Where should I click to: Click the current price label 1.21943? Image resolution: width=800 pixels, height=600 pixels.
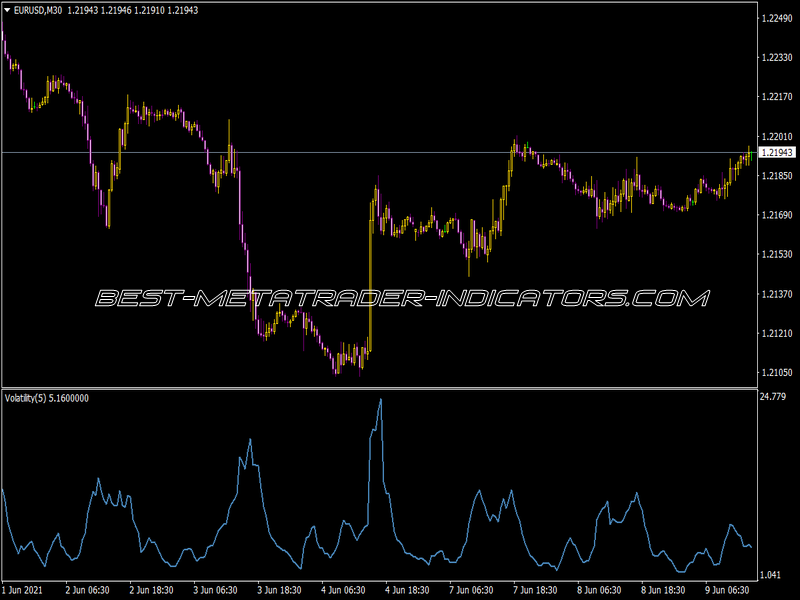coord(777,153)
